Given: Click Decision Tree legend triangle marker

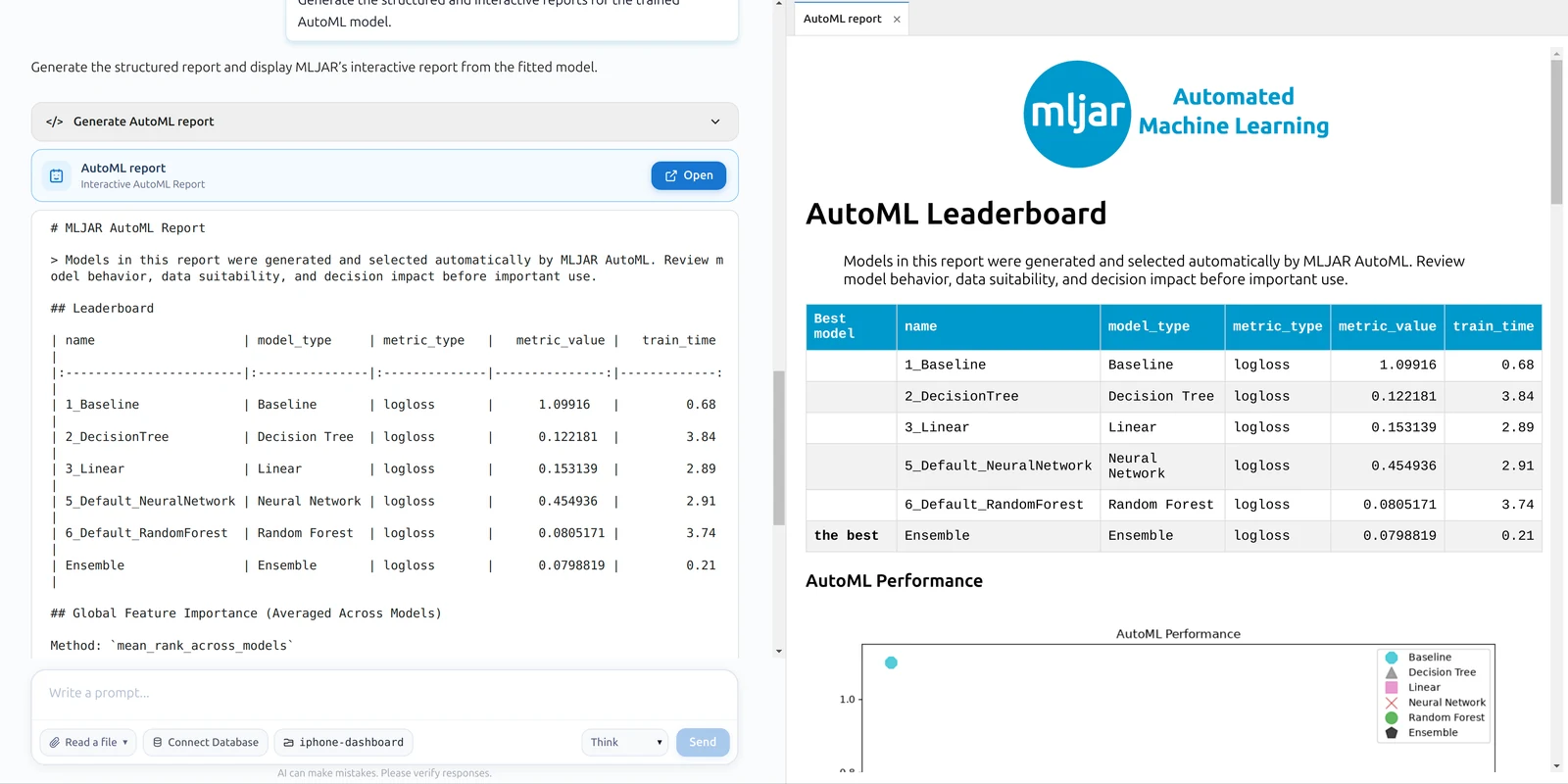Looking at the screenshot, I should click(1391, 672).
